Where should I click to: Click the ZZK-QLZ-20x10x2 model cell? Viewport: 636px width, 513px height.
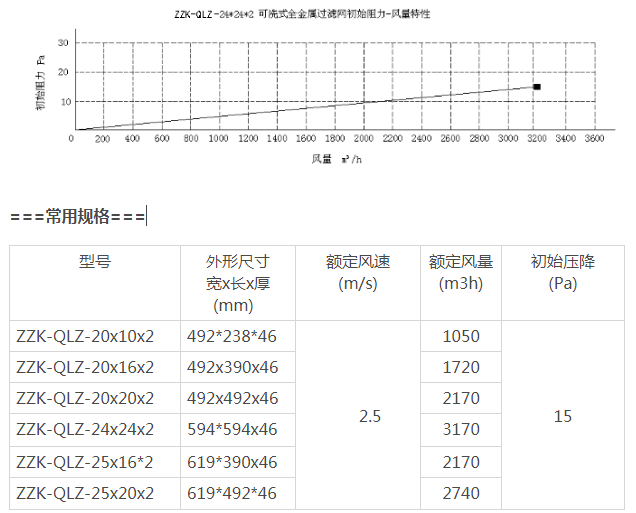(85, 336)
